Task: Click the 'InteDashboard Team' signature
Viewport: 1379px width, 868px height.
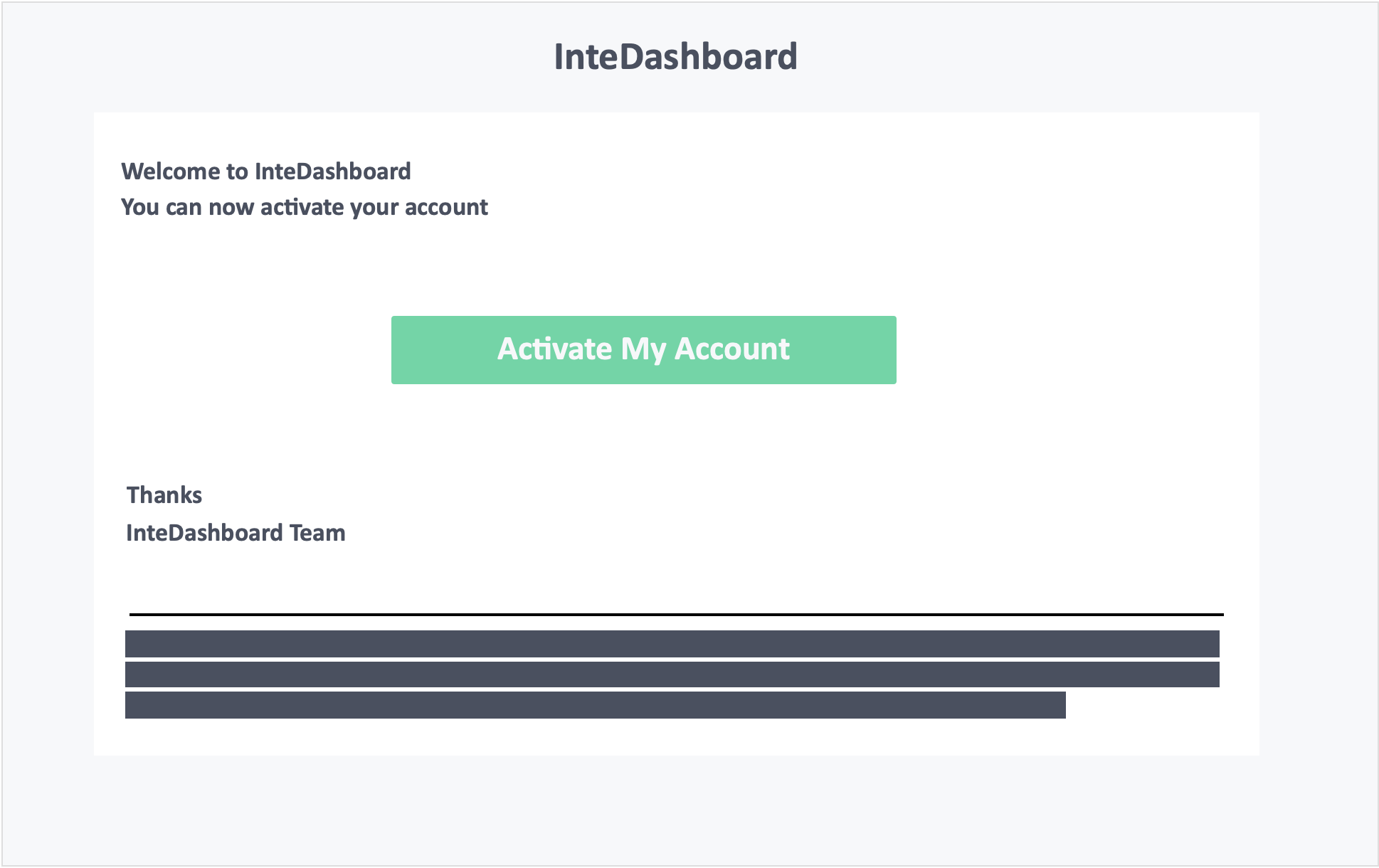Action: tap(236, 533)
